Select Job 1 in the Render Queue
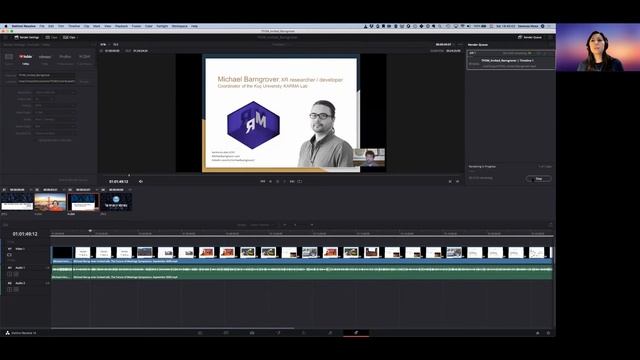The image size is (640, 360). point(511,60)
